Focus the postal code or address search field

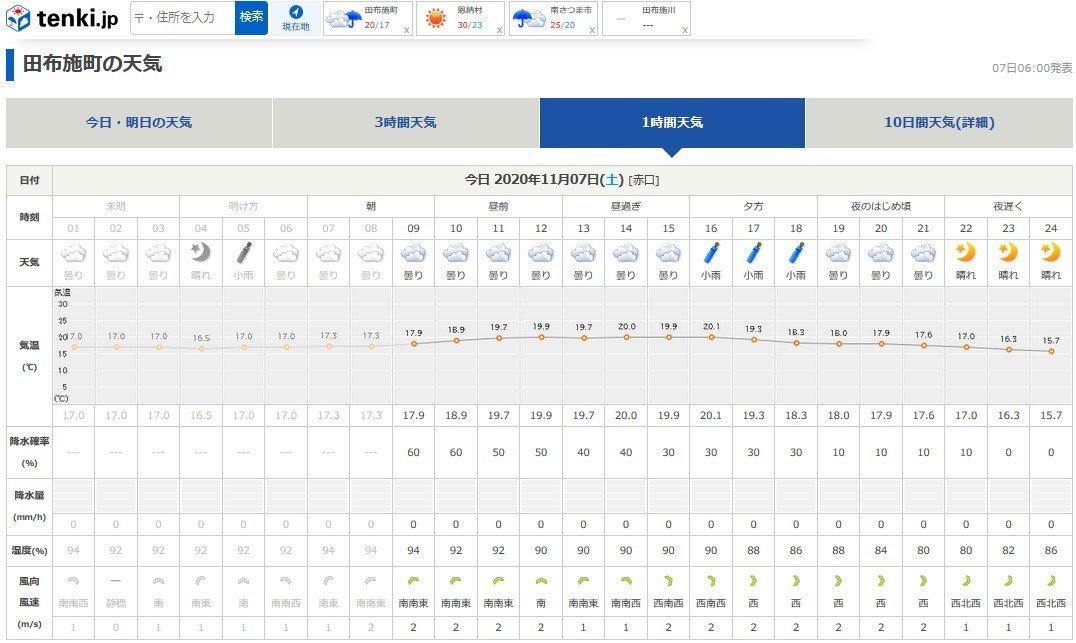(183, 18)
